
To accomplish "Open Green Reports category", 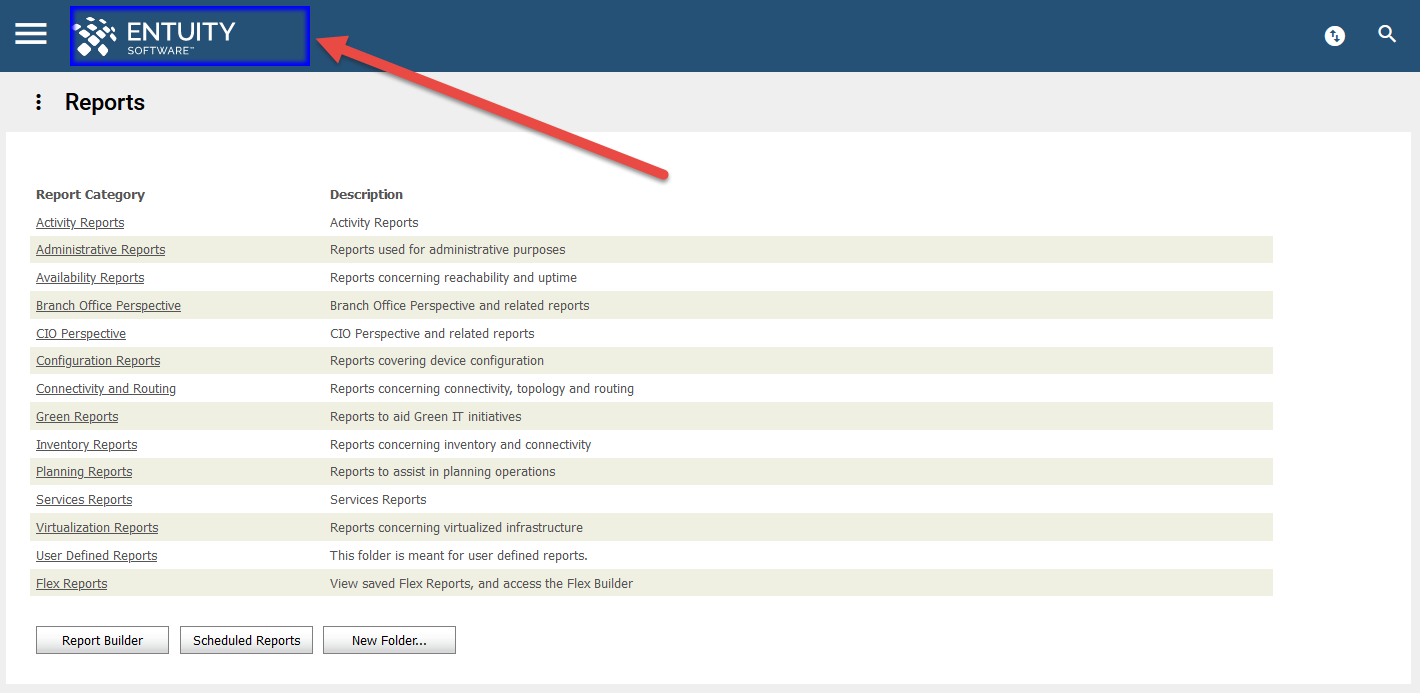I will 77,417.
